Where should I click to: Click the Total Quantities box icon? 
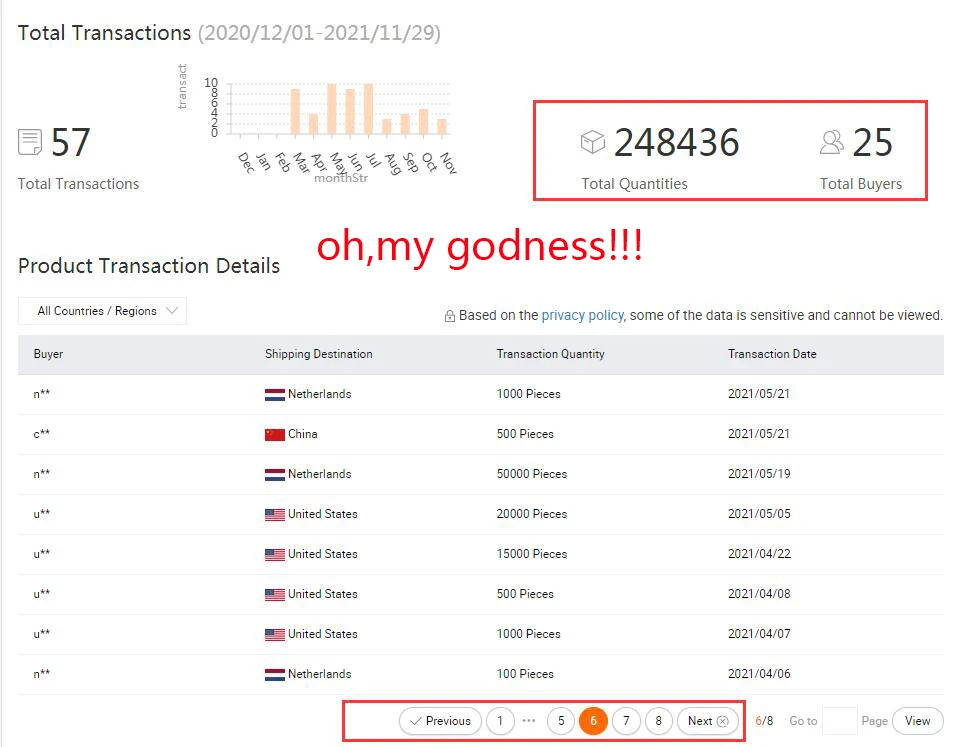(593, 142)
